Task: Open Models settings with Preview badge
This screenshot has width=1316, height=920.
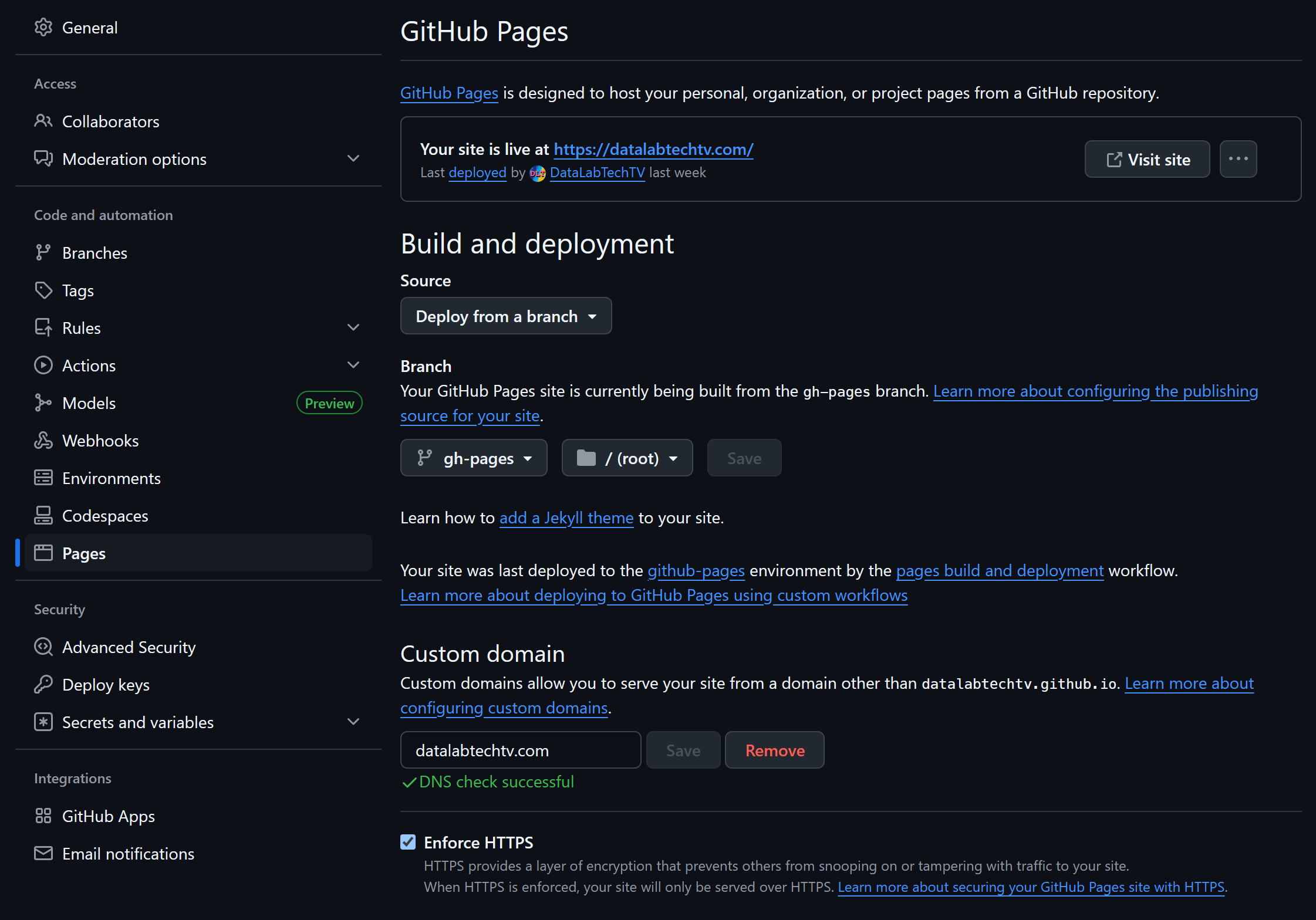Action: 198,403
